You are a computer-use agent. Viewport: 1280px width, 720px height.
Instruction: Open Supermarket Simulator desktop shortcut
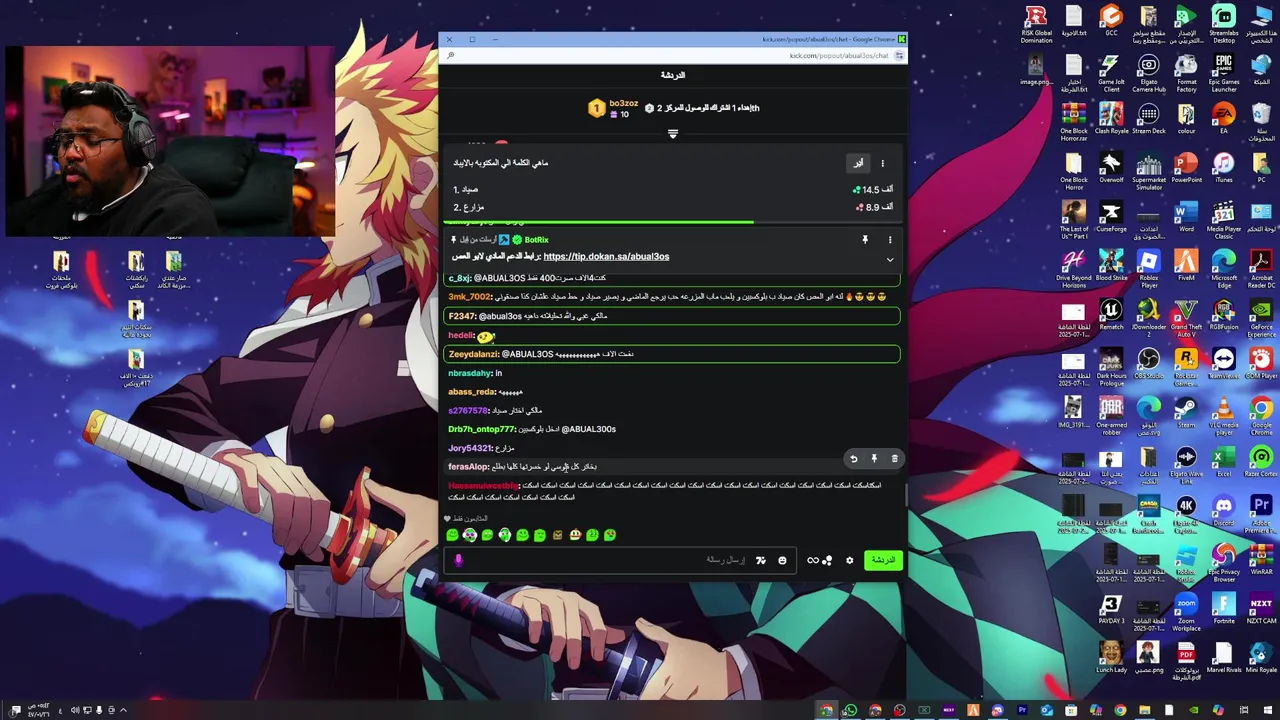tap(1148, 170)
